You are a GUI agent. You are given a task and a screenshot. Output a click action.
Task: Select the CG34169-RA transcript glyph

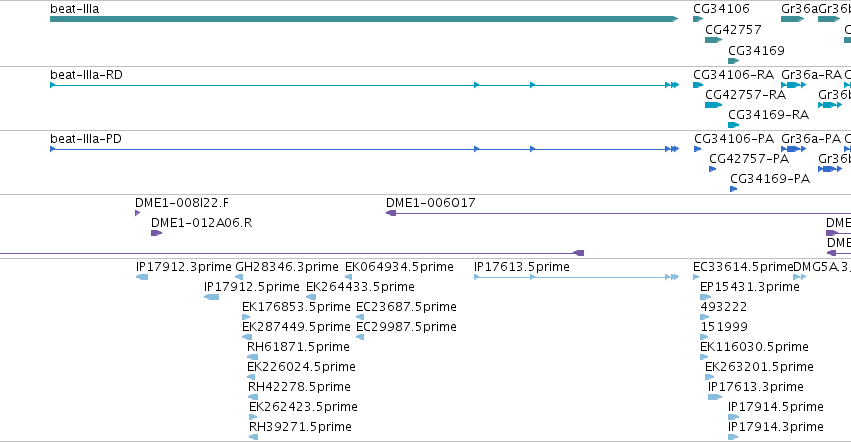point(733,125)
